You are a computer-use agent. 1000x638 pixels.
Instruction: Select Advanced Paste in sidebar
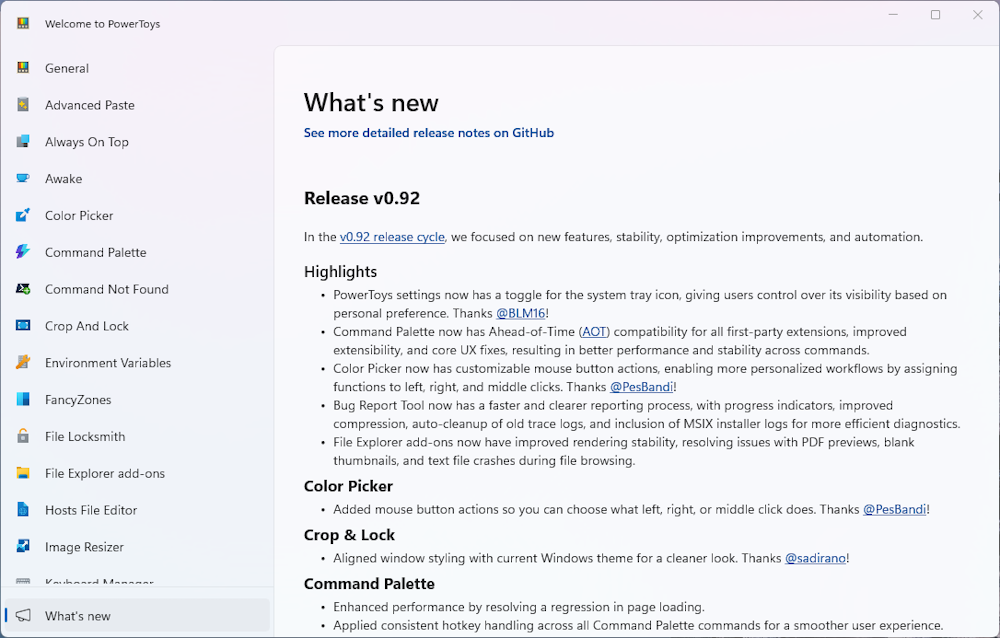click(x=137, y=105)
